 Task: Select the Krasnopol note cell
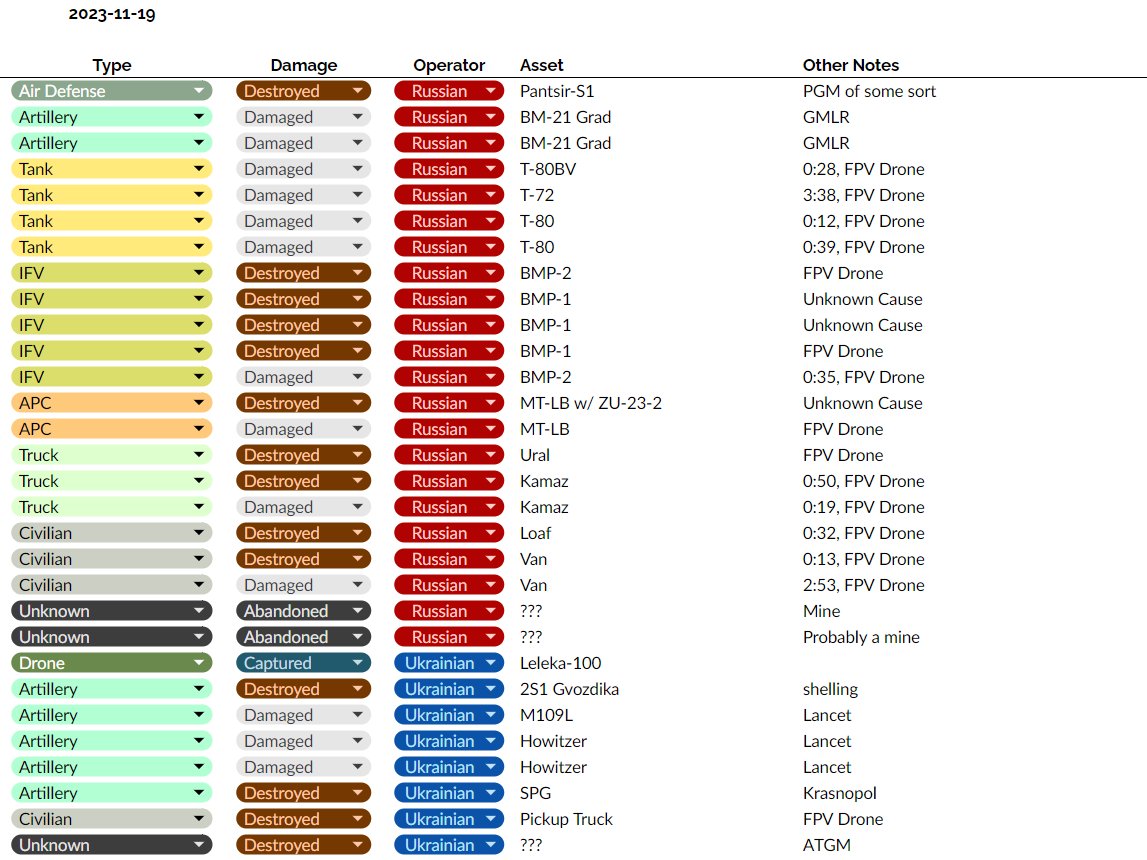[x=839, y=793]
